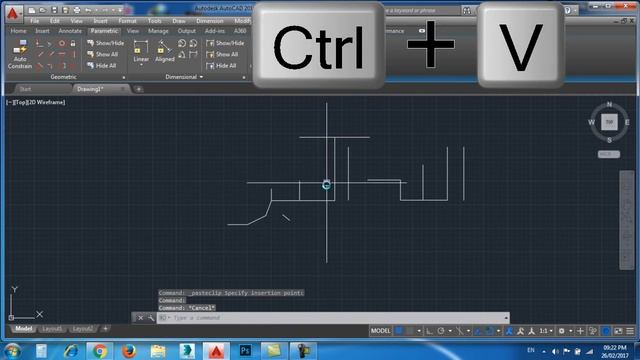Viewport: 640px width, 360px height.
Task: Click the Save icon in quick access toolbar
Action: [x=54, y=10]
